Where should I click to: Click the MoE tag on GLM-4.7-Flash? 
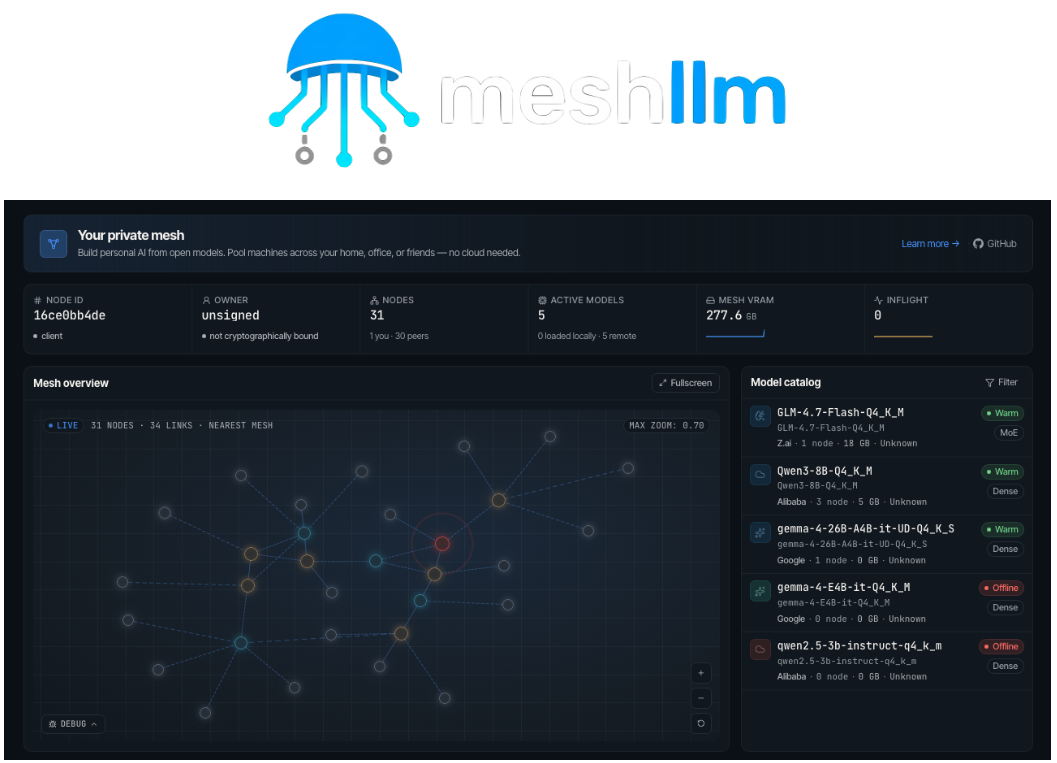[x=1008, y=433]
